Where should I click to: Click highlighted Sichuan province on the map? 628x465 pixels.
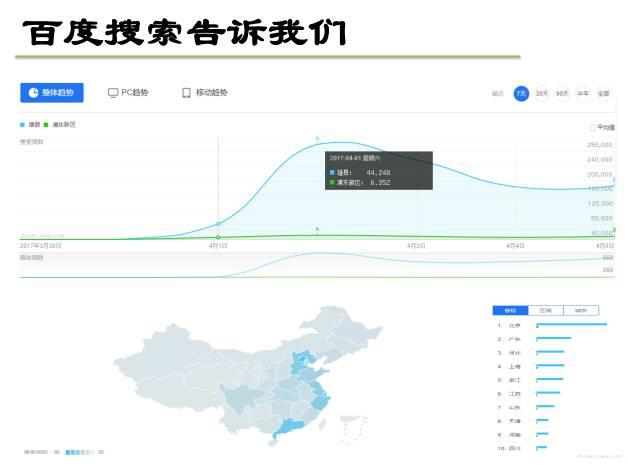(240, 399)
